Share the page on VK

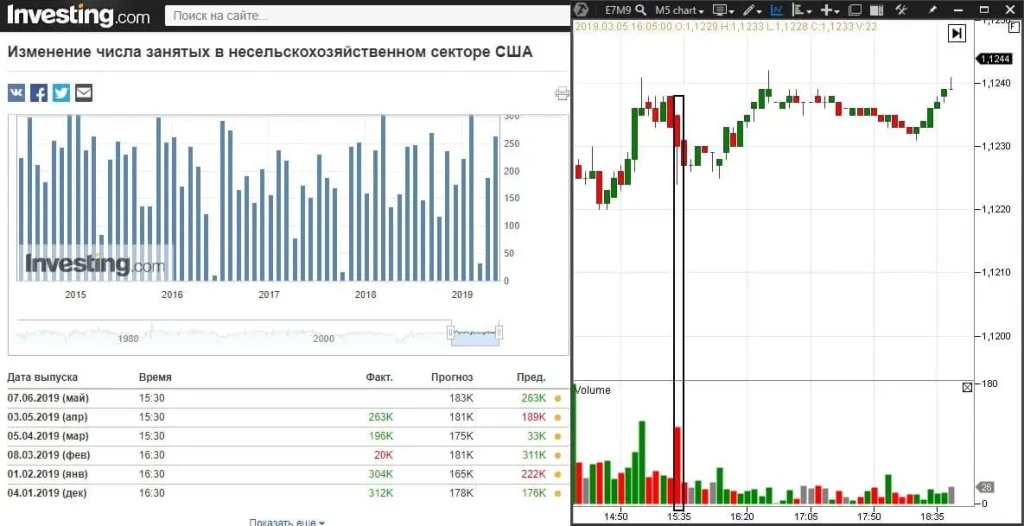(16, 93)
